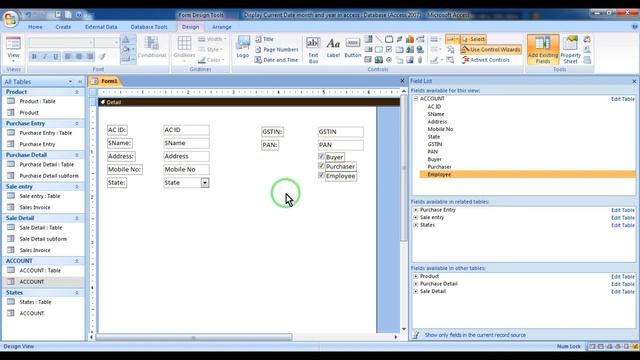
Task: Toggle the Select tool
Action: pyautogui.click(x=473, y=39)
